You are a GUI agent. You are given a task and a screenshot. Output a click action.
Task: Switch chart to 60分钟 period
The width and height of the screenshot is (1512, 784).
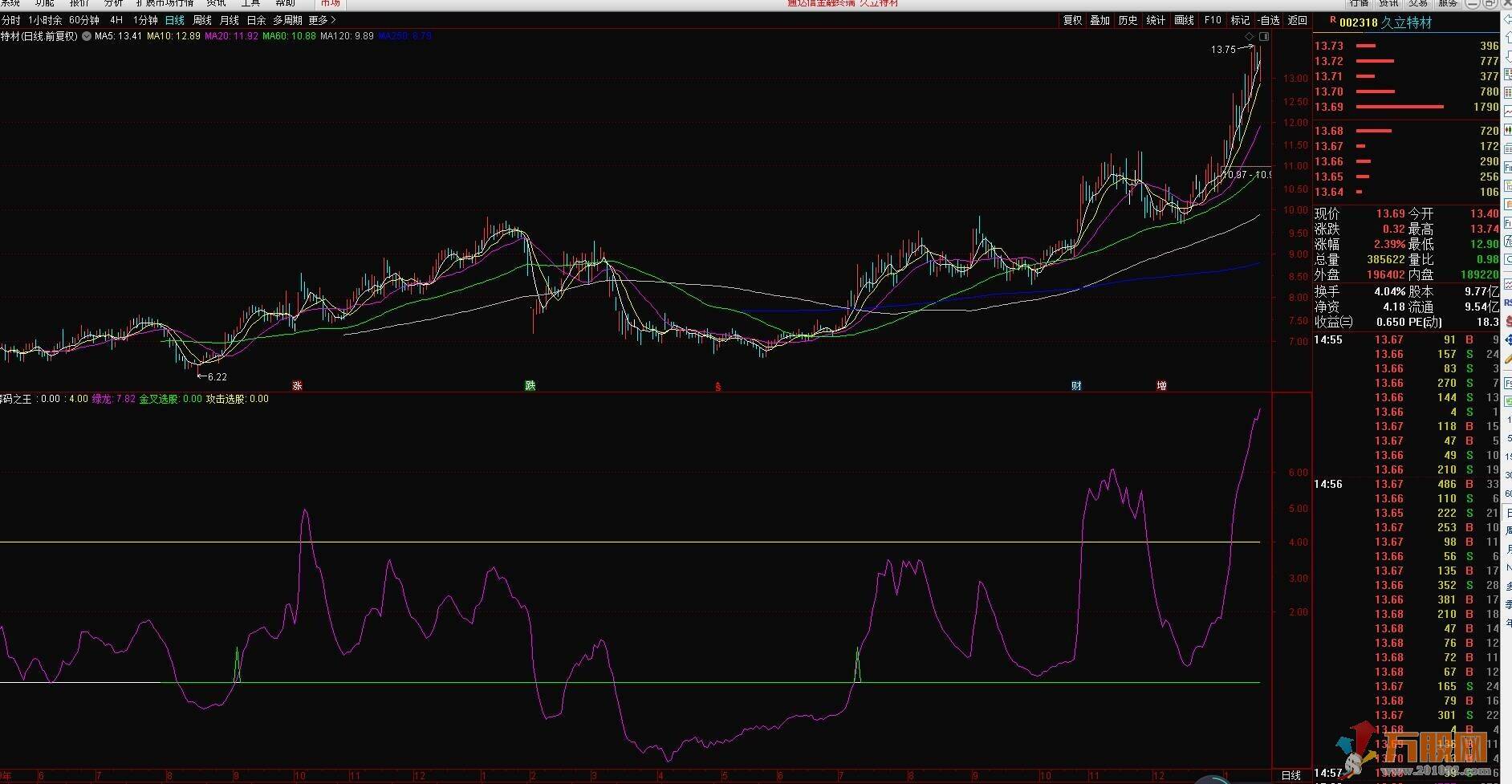point(84,20)
